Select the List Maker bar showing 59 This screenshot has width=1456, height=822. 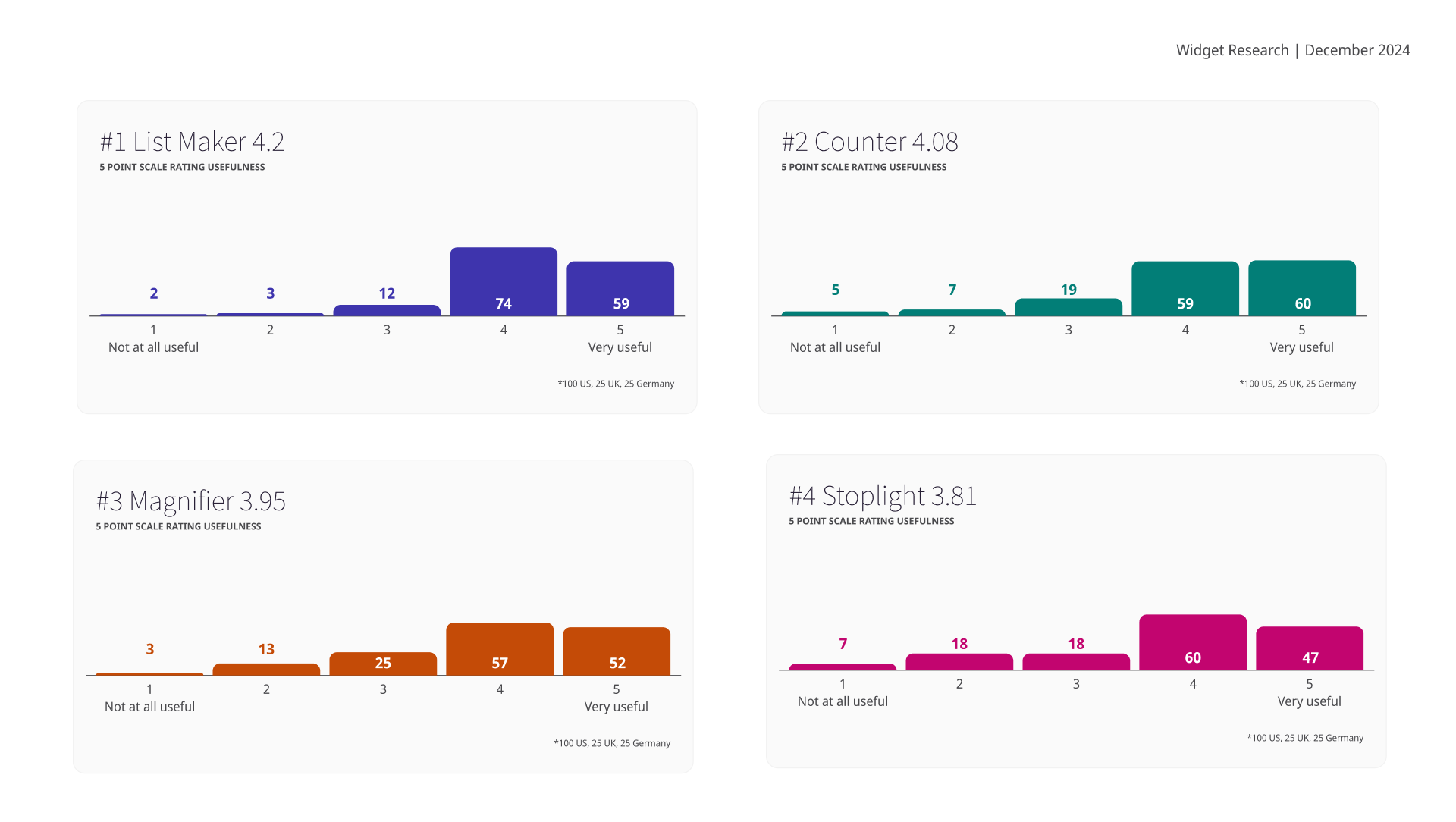coord(620,288)
